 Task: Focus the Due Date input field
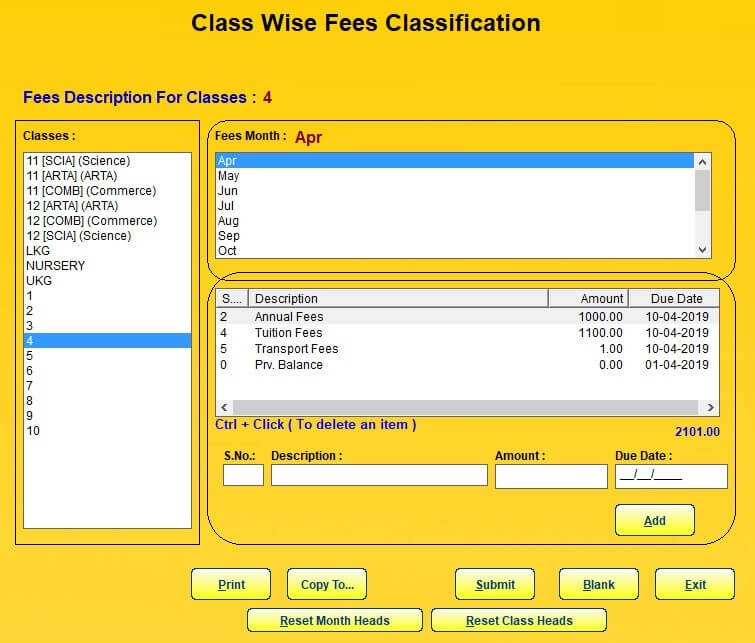pos(671,476)
